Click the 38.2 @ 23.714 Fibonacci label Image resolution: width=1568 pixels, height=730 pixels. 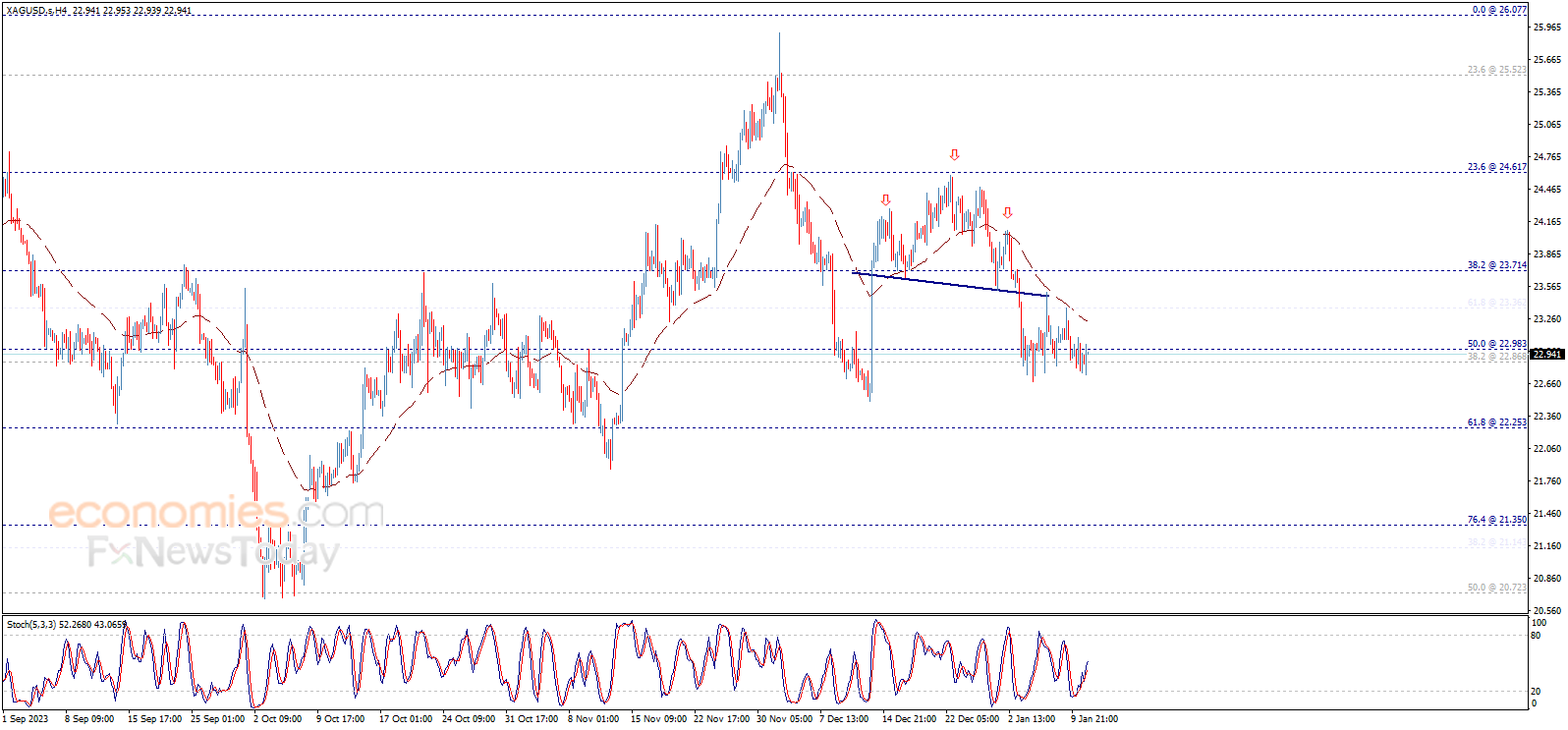pyautogui.click(x=1497, y=265)
